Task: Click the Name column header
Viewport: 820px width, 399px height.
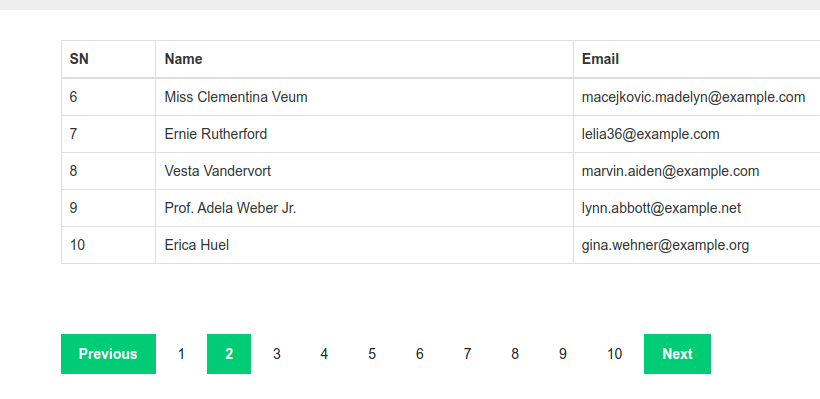Action: (365, 59)
